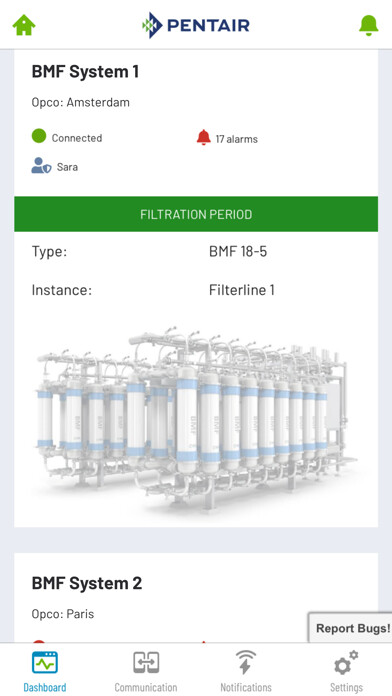
Task: Click the red alarm bell icon
Action: pos(204,138)
